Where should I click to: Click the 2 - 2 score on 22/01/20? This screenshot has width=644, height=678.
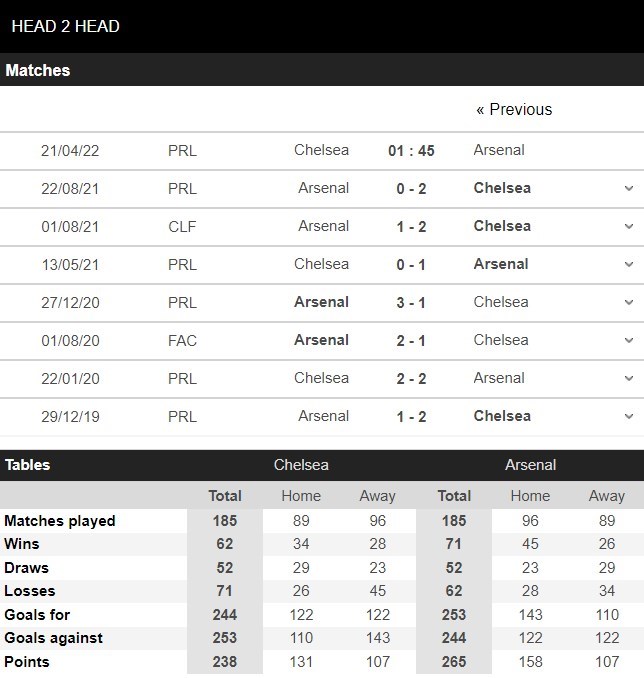tap(411, 379)
